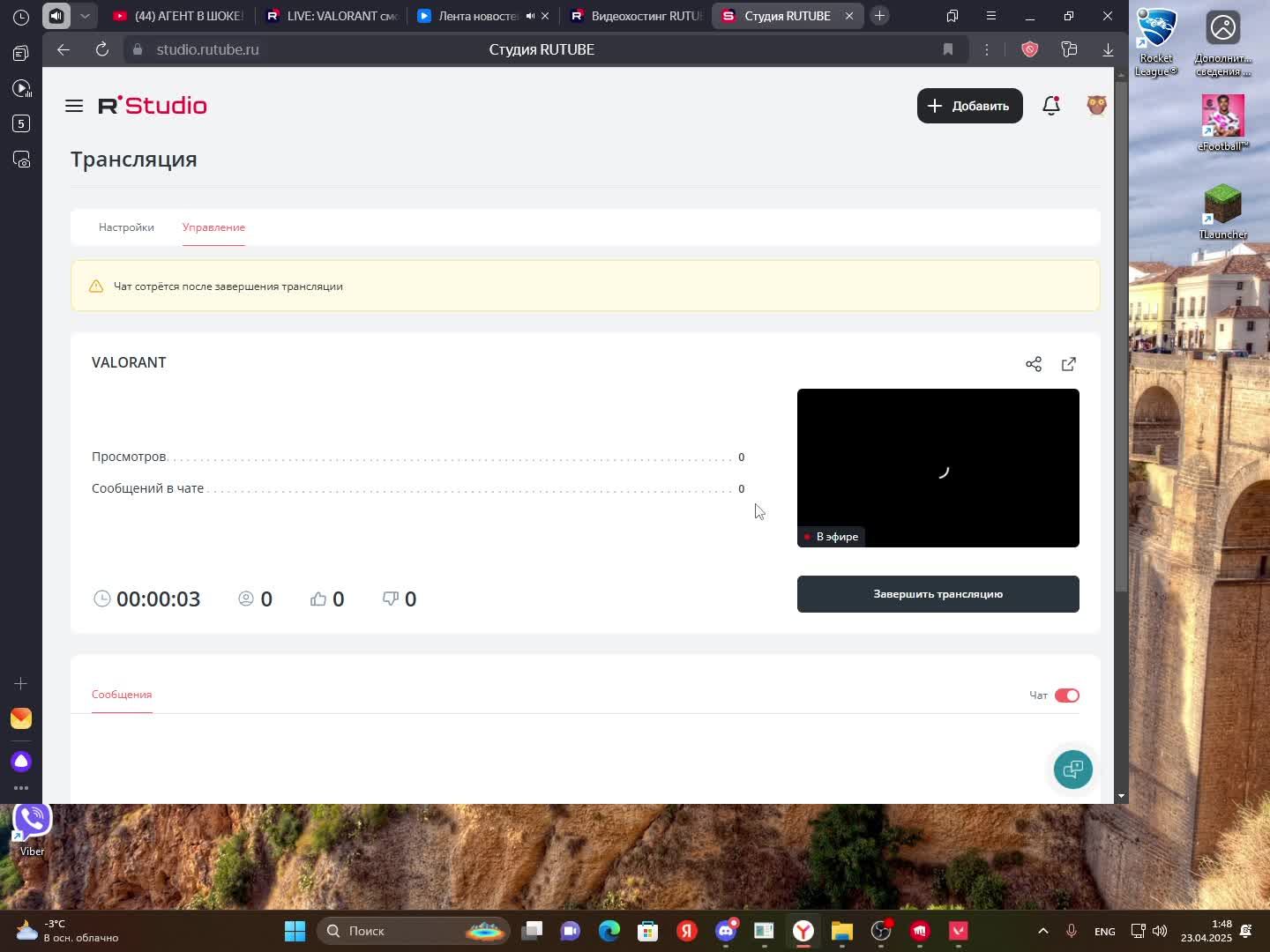Open notifications bell in Studio header
Screen dimensions: 1270x952
1050,106
